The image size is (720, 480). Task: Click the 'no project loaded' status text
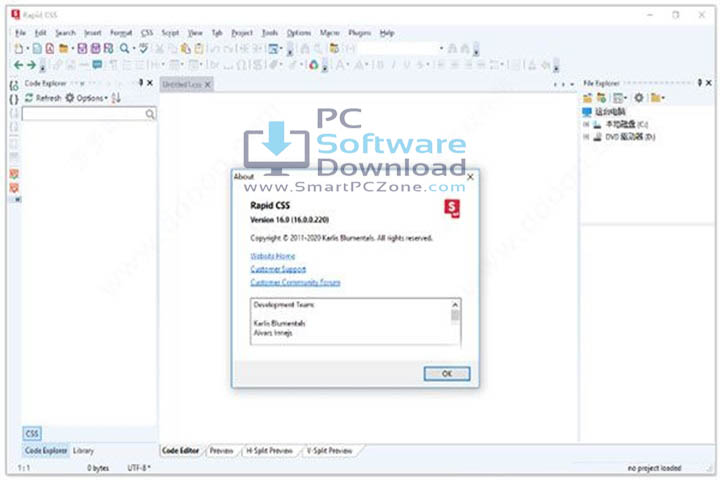(654, 468)
